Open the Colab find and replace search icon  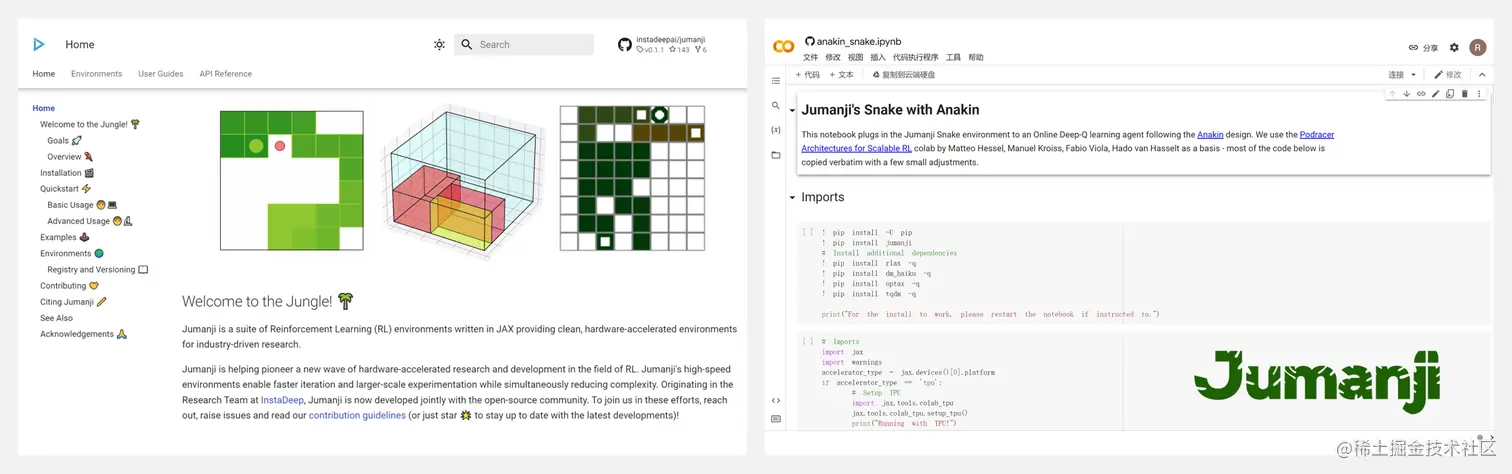click(x=776, y=105)
